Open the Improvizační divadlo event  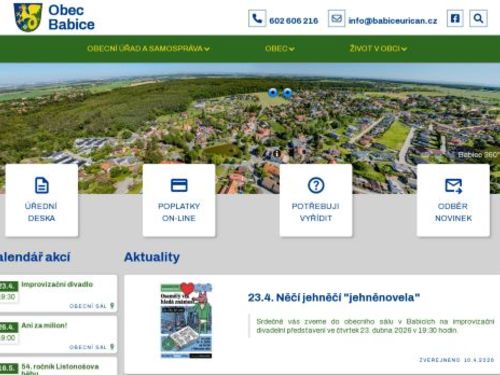pyautogui.click(x=57, y=284)
